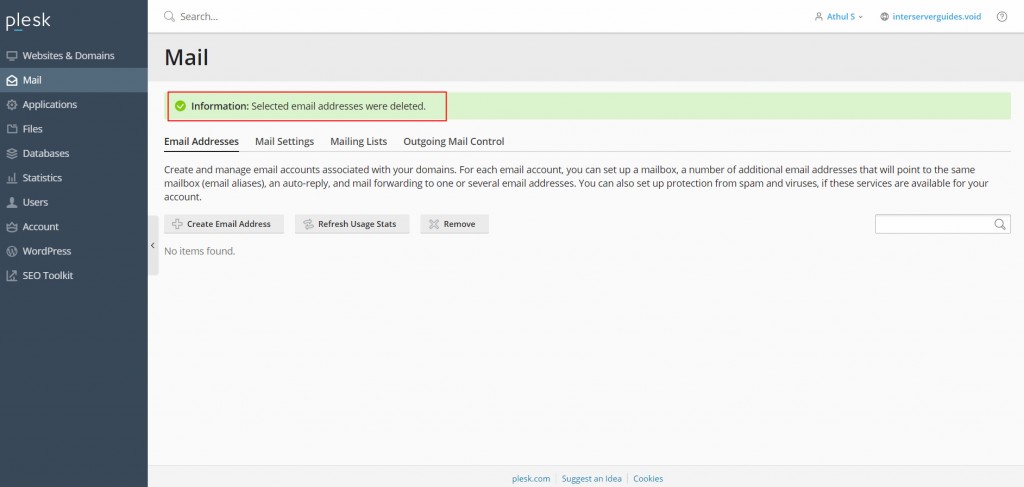The width and height of the screenshot is (1024, 487).
Task: Open the Users section
Action: tap(35, 202)
